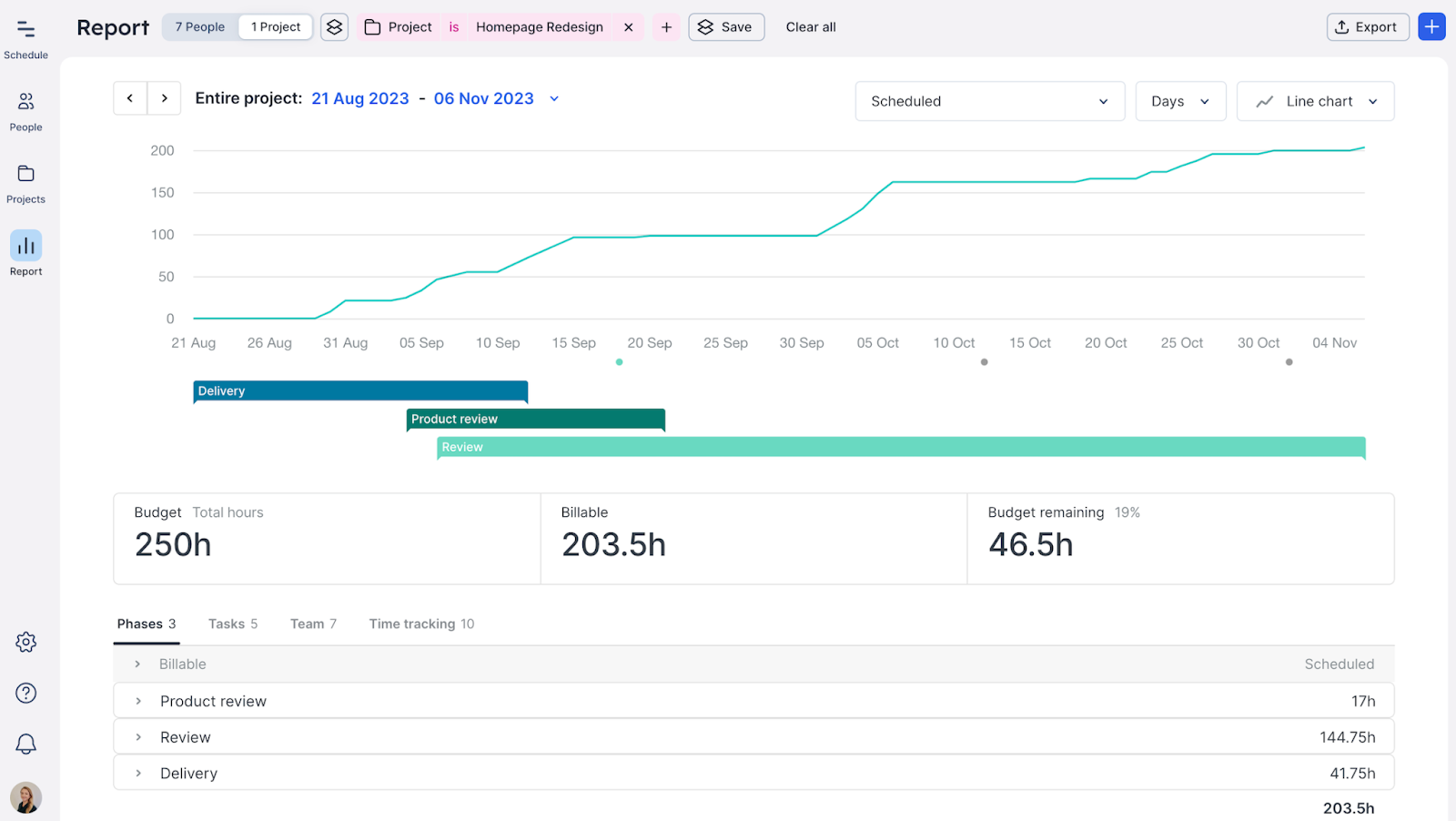
Task: Remove the Homepage Redesign project filter
Action: point(628,27)
